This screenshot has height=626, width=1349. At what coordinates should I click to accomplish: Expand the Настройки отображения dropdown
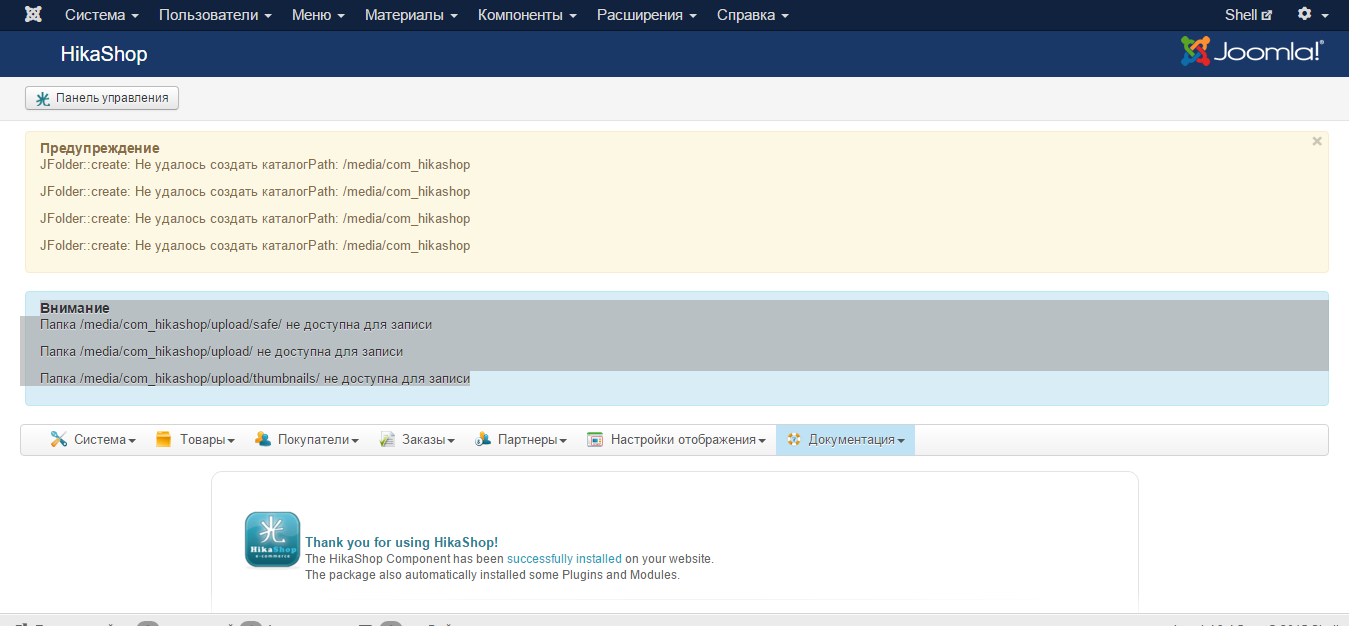click(677, 440)
